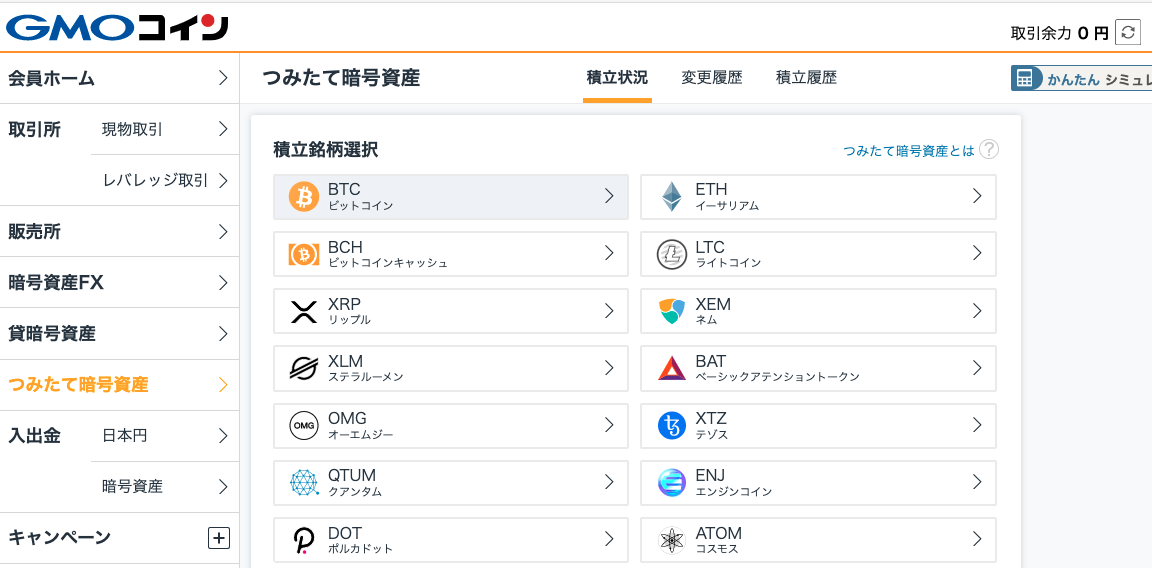Click the XRP Ripple logo icon
Viewport: 1152px width, 568px height.
(303, 312)
